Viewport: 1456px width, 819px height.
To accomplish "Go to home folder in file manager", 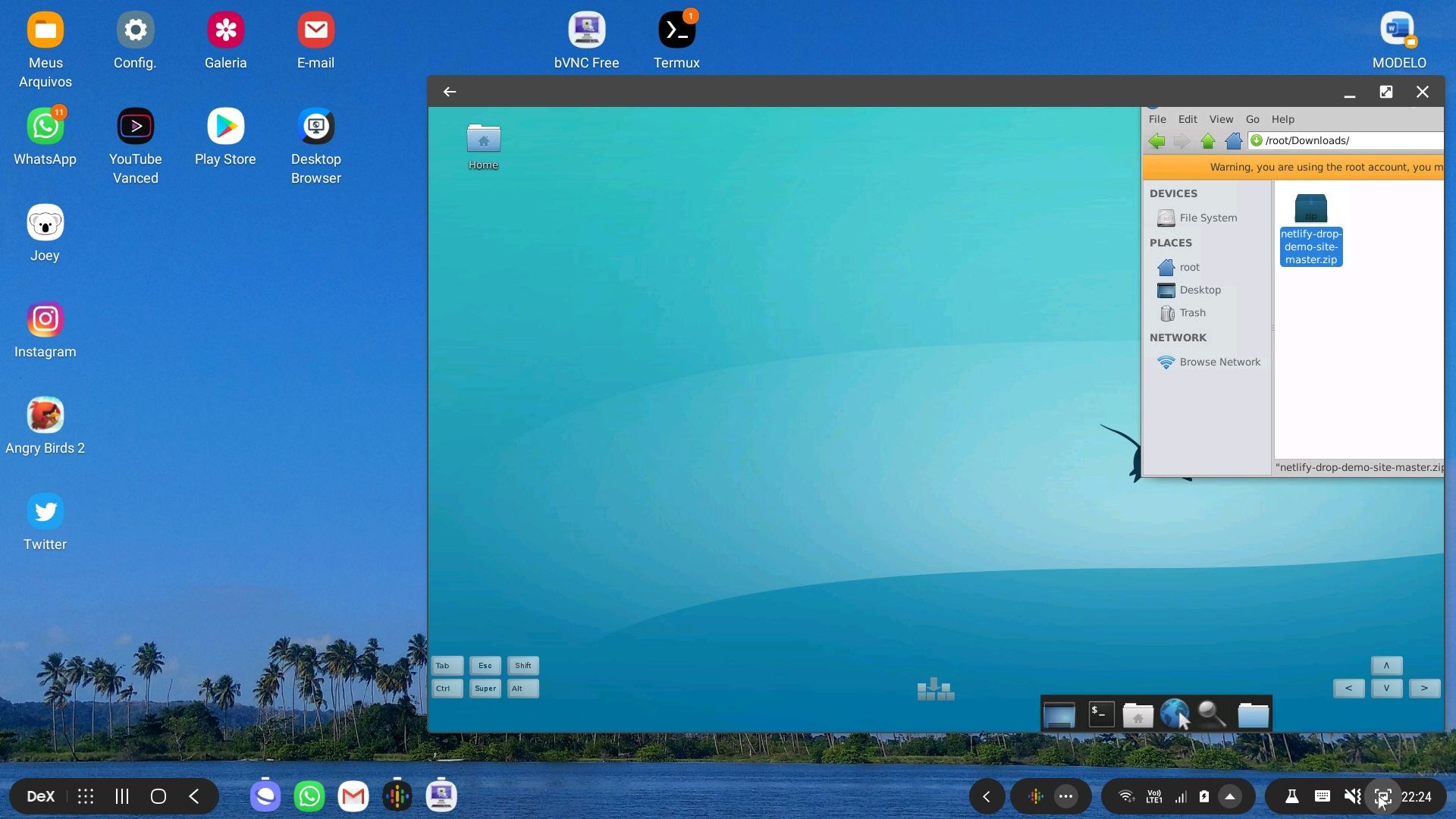I will click(1234, 141).
